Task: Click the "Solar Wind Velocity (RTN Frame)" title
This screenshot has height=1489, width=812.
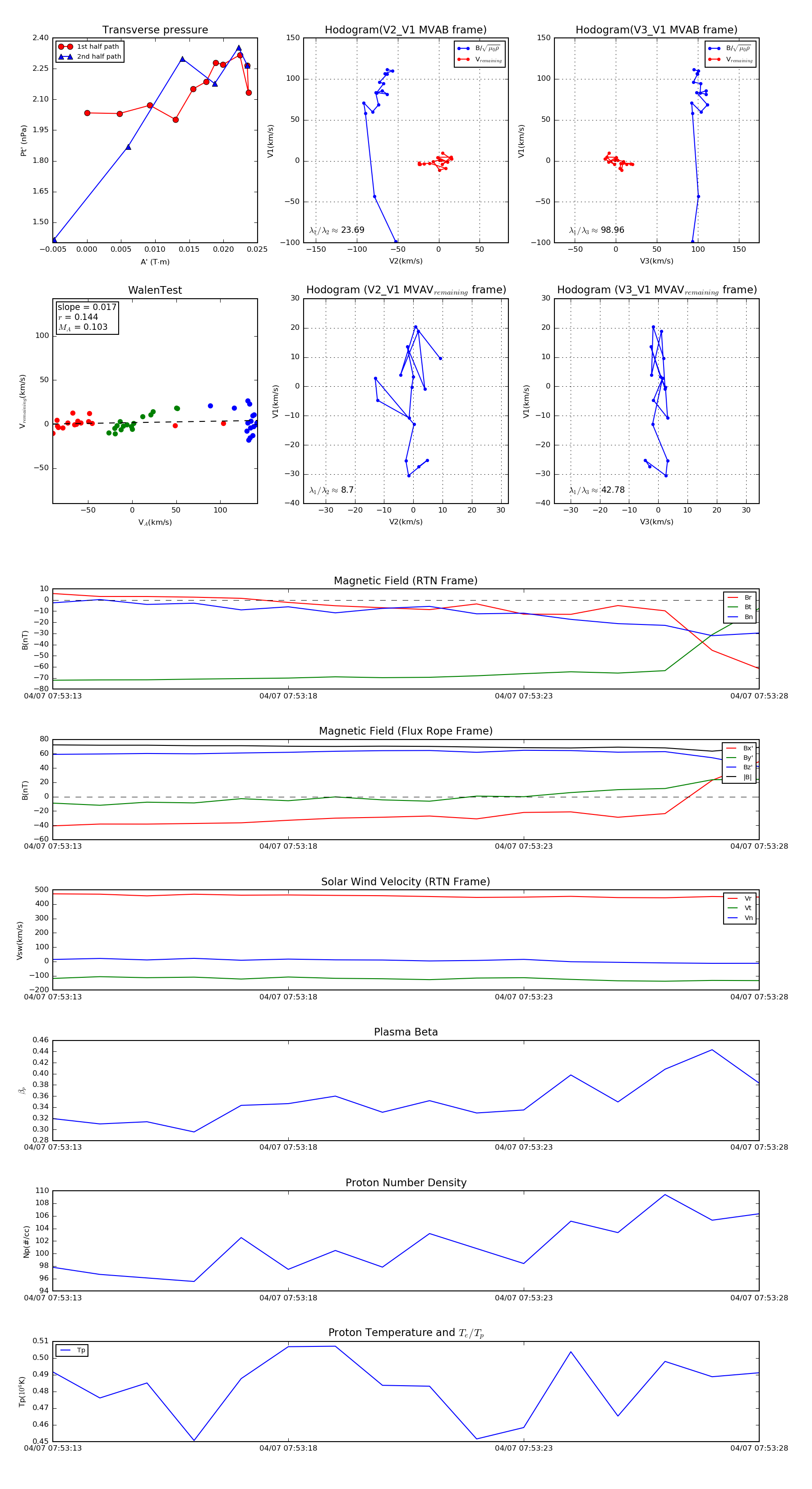Action: pyautogui.click(x=406, y=882)
